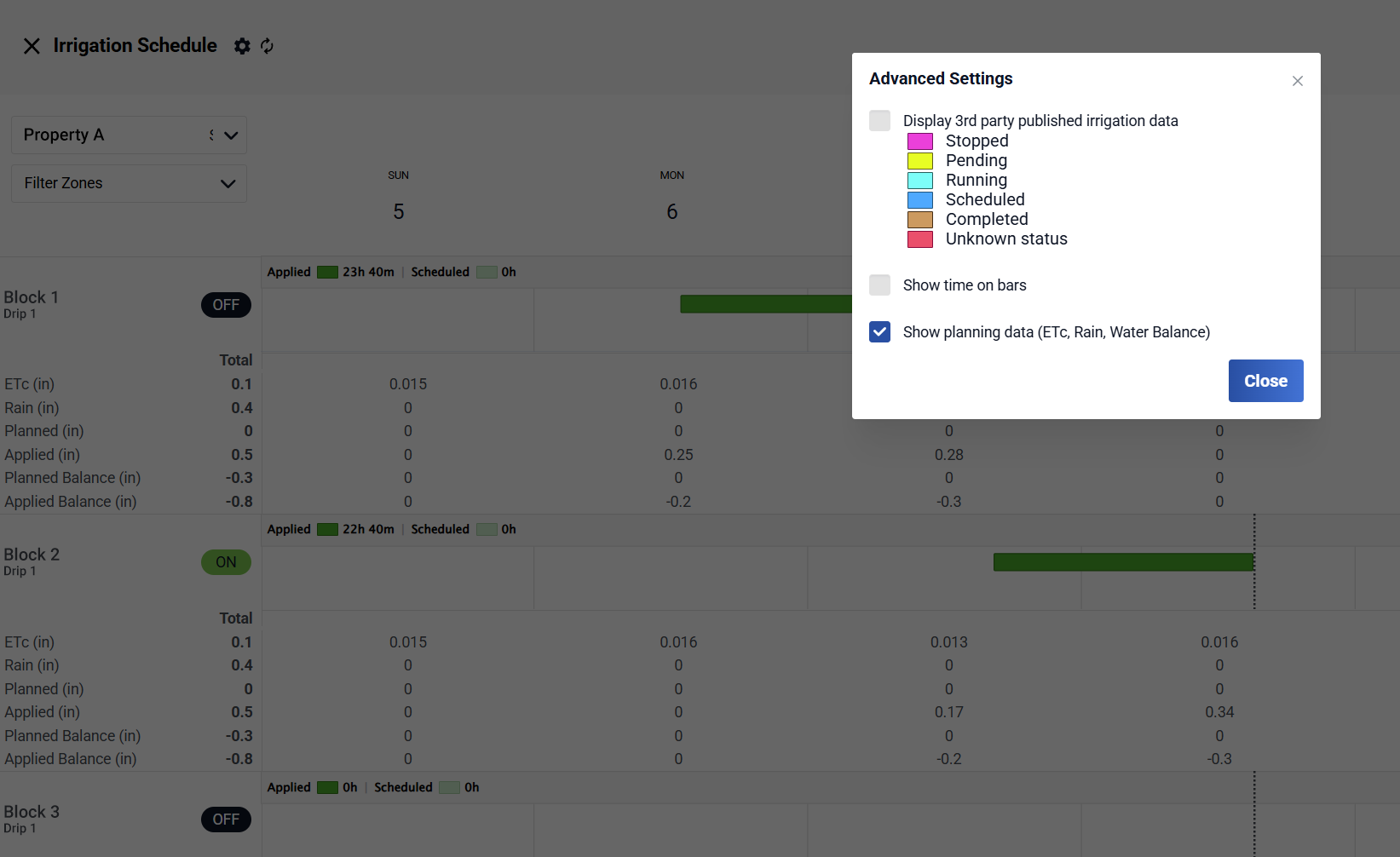Click the Block 2 label
The height and width of the screenshot is (857, 1400).
(32, 555)
